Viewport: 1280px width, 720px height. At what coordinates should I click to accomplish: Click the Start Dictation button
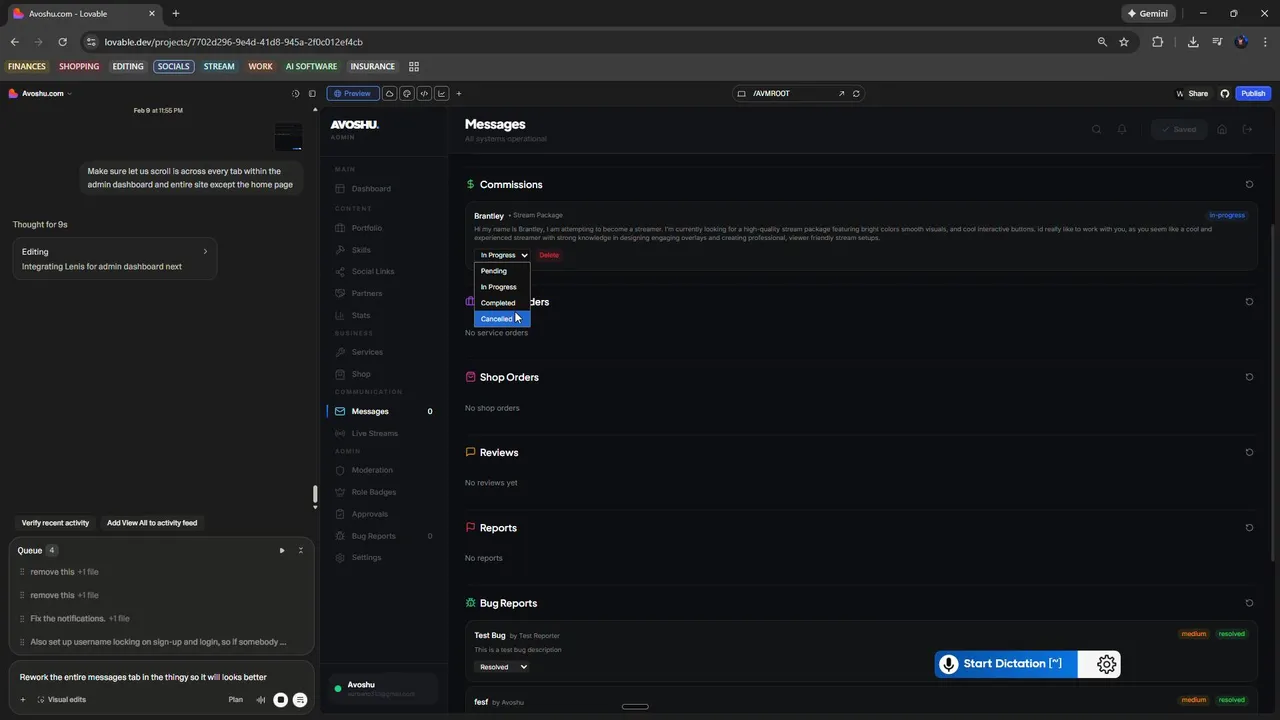pyautogui.click(x=1006, y=664)
